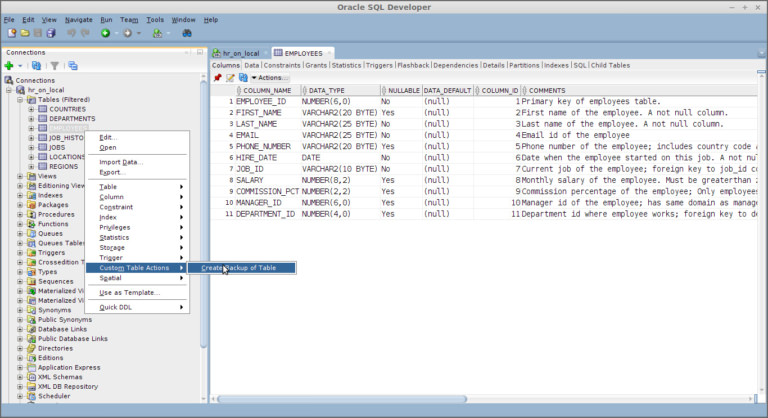Click the Save All toolbar icon
The image size is (768, 418).
(x=51, y=33)
